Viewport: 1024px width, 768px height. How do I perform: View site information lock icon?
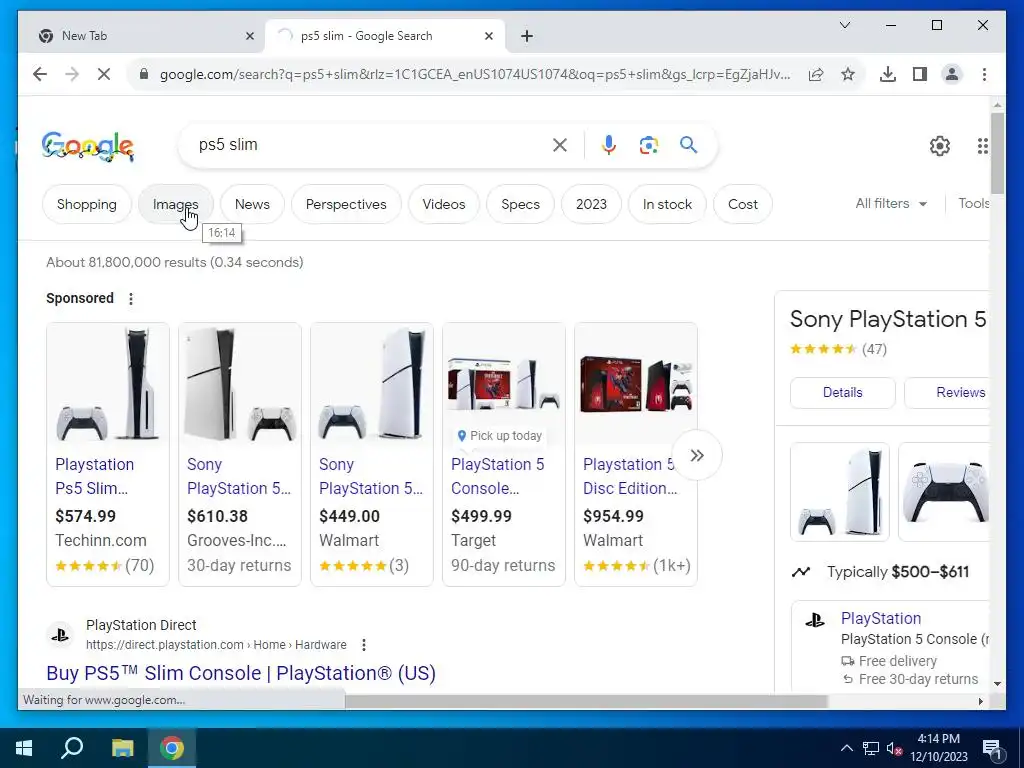144,74
